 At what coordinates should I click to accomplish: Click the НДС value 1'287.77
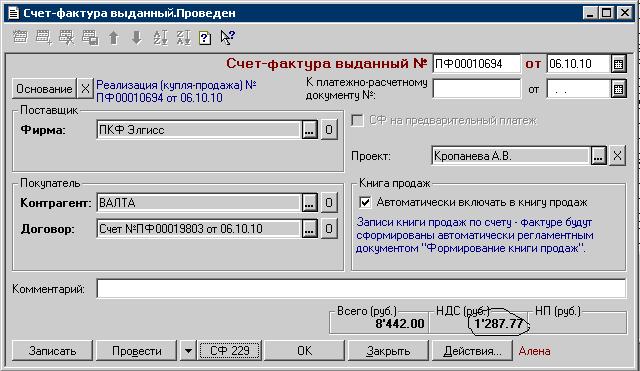point(498,324)
